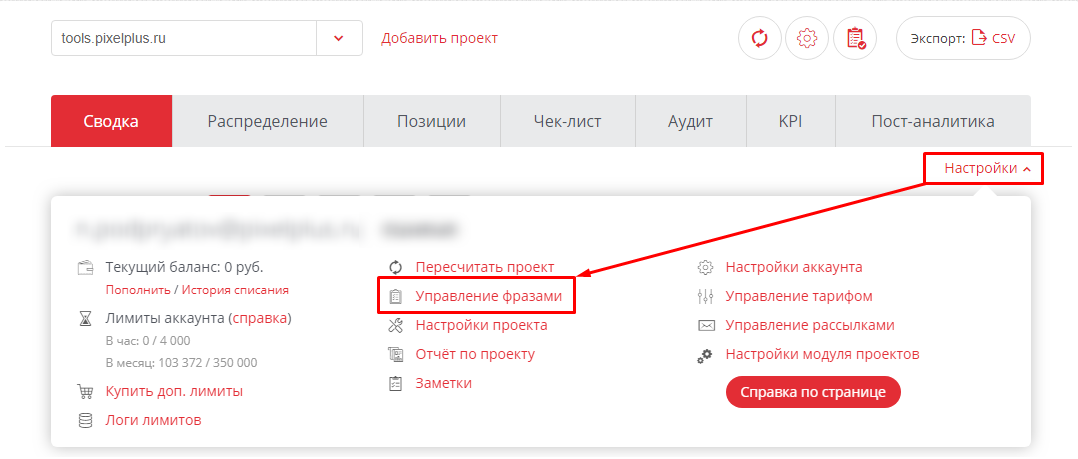Screen dimensions: 1078x459
Task: Click the report icon beside Отчёт по проекту
Action: click(395, 355)
